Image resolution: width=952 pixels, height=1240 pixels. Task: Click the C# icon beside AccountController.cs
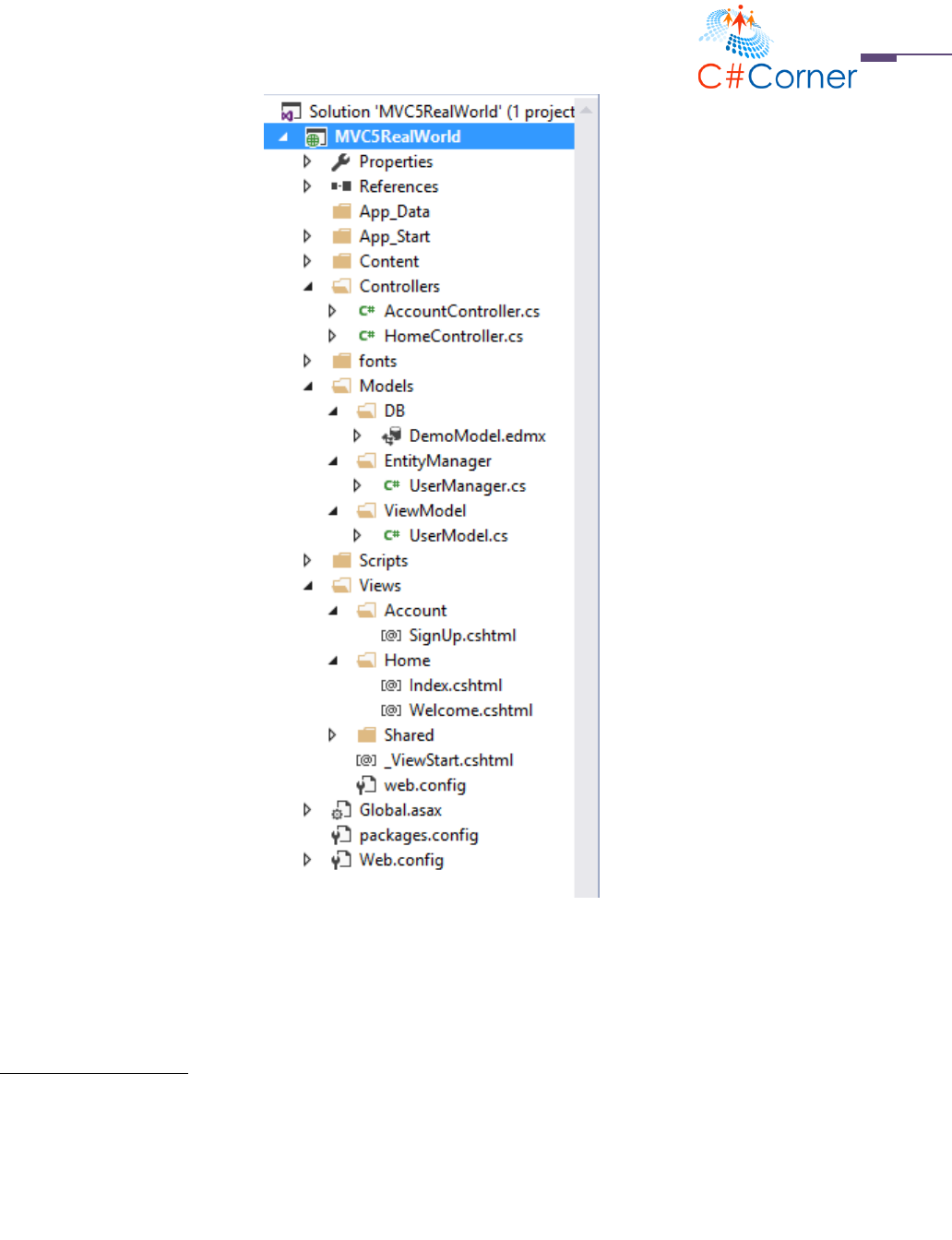click(366, 311)
